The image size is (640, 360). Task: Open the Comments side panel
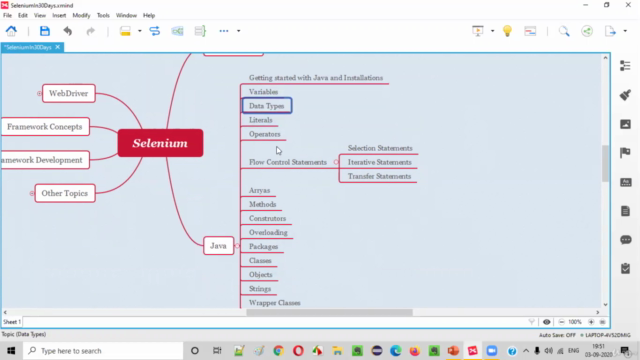[x=625, y=240]
